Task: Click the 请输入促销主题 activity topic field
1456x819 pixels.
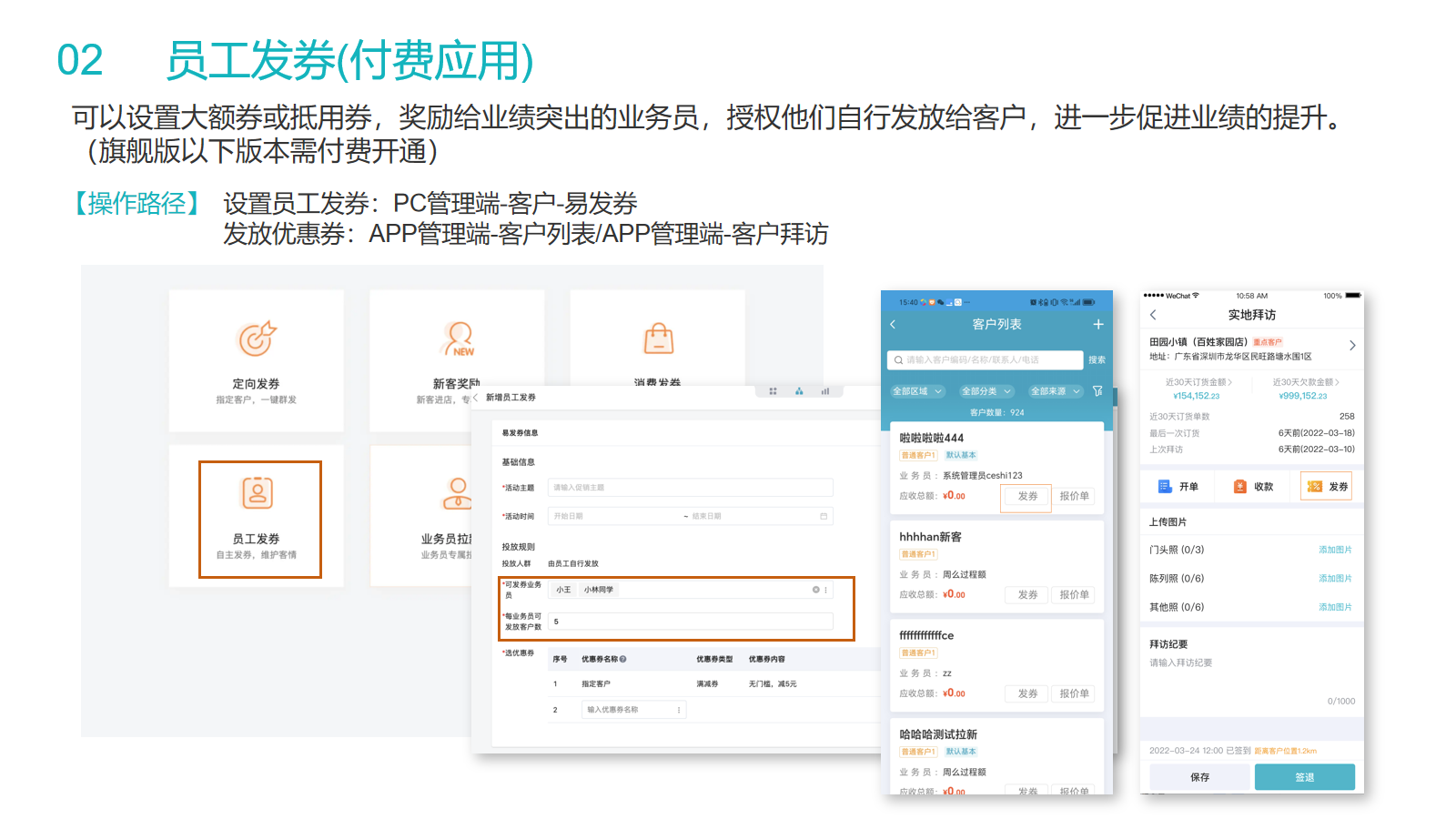Action: click(690, 488)
